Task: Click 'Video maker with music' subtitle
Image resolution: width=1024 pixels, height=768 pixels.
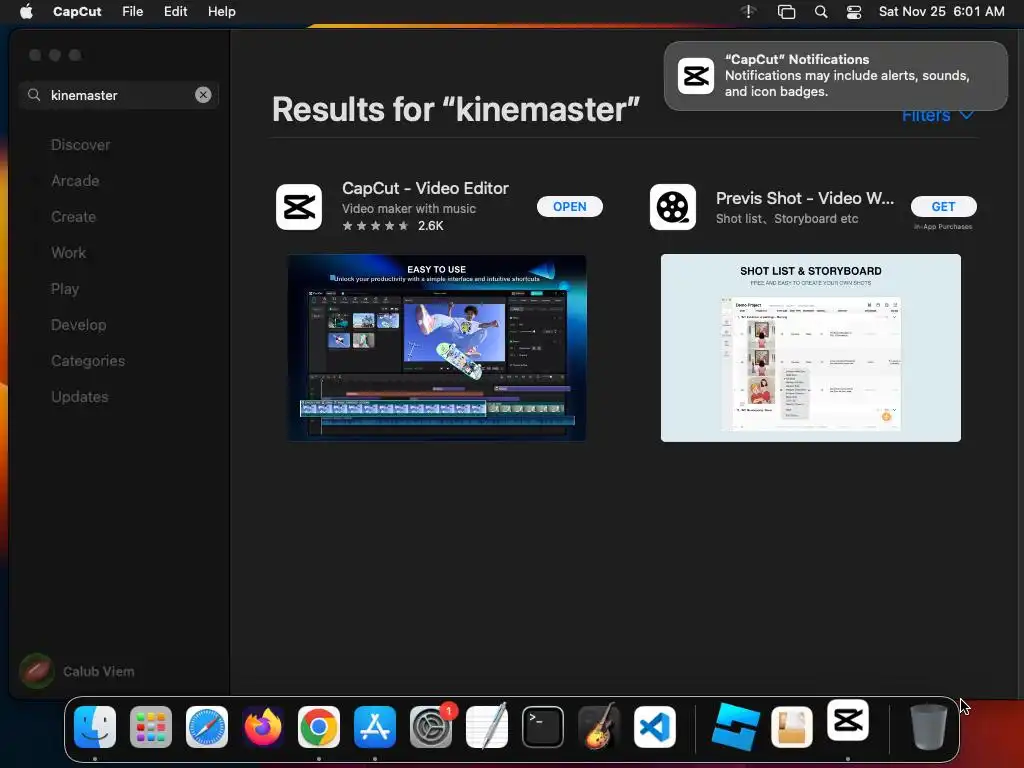Action: click(409, 209)
